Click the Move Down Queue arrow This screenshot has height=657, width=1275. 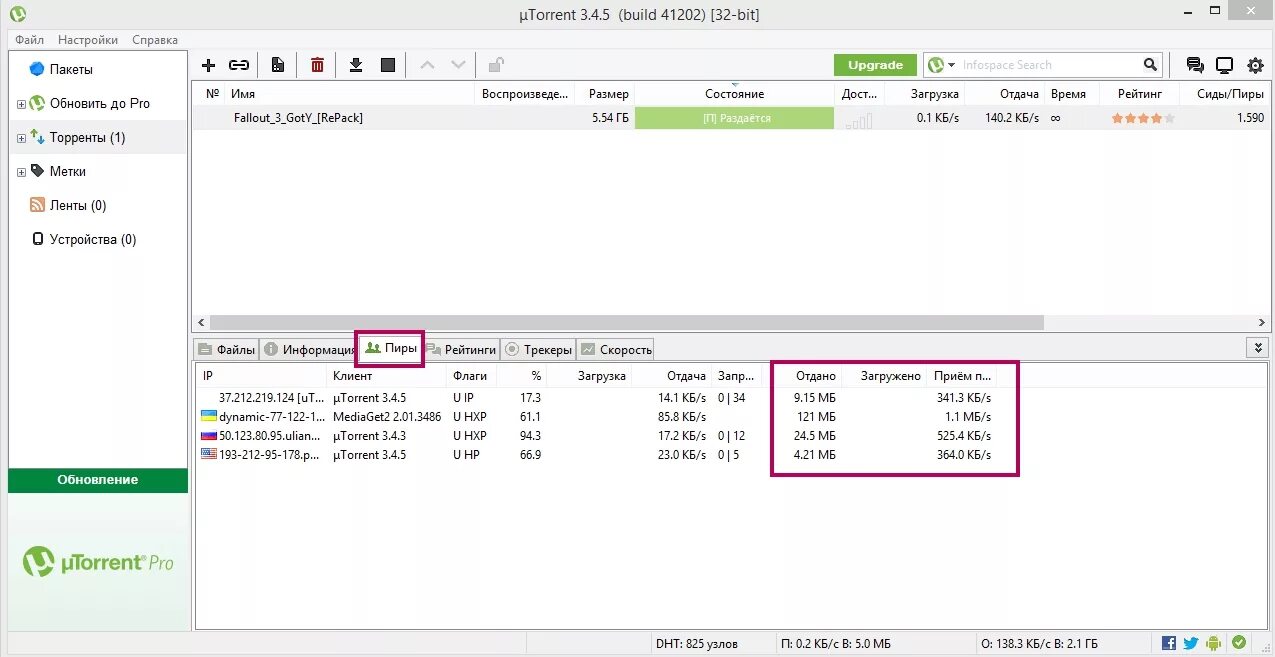pyautogui.click(x=458, y=65)
